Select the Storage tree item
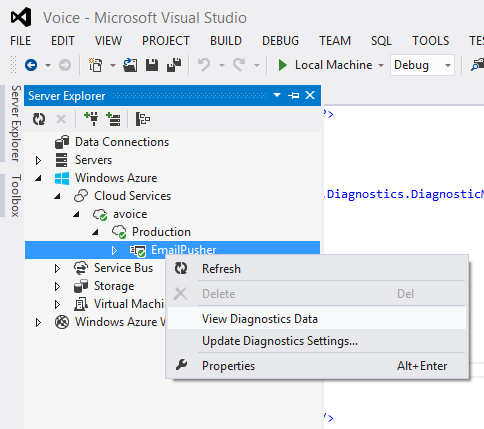Screen dimensions: 484x429 point(114,286)
